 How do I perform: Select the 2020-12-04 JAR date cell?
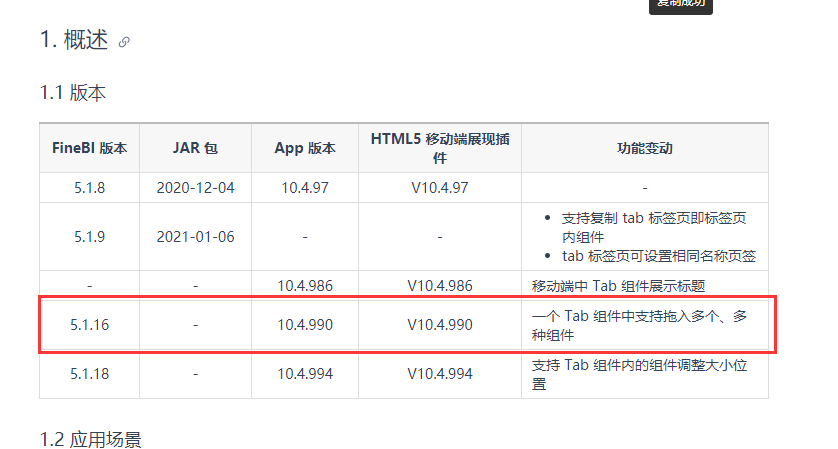tap(195, 188)
